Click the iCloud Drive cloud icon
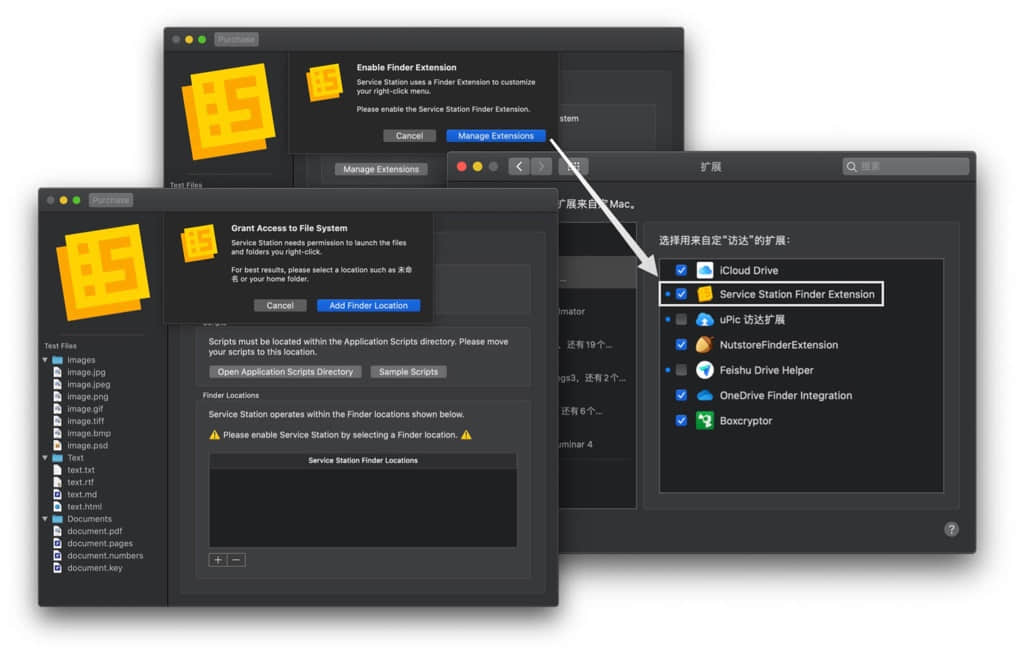 (705, 270)
